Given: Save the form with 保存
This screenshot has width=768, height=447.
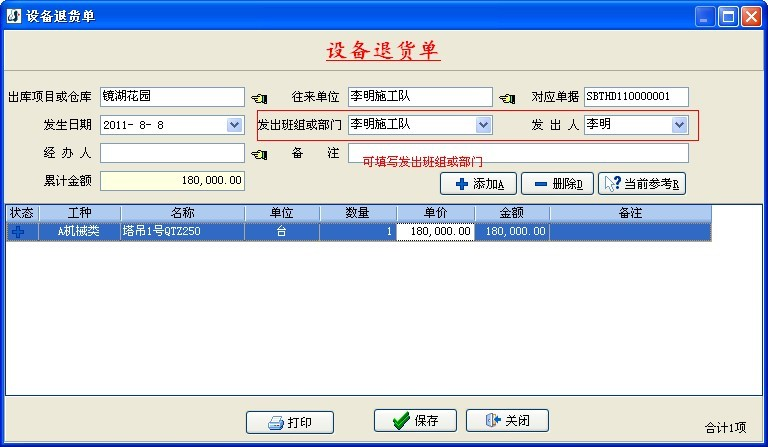Looking at the screenshot, I should [415, 421].
